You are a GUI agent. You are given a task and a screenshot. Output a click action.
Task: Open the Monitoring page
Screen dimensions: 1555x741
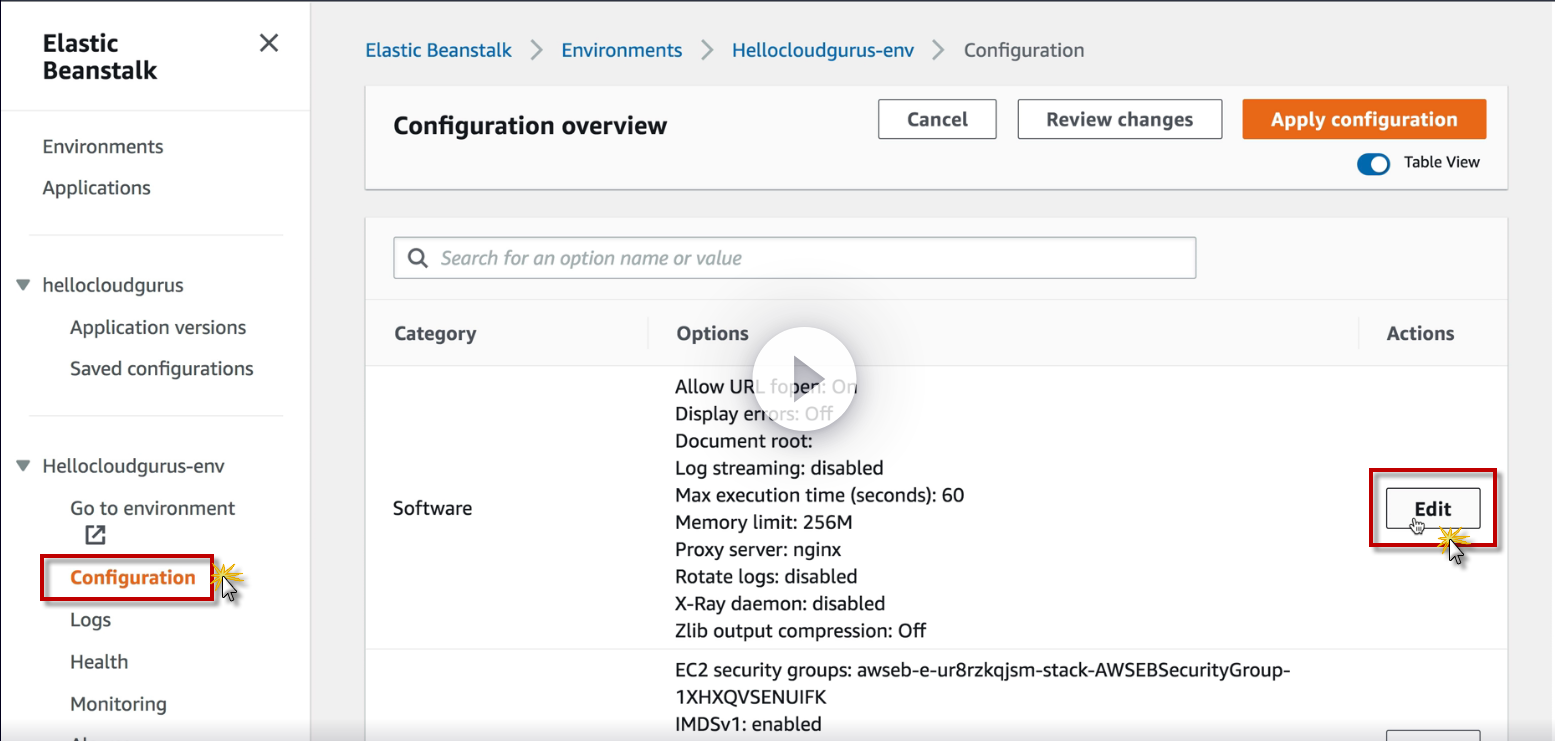point(118,704)
